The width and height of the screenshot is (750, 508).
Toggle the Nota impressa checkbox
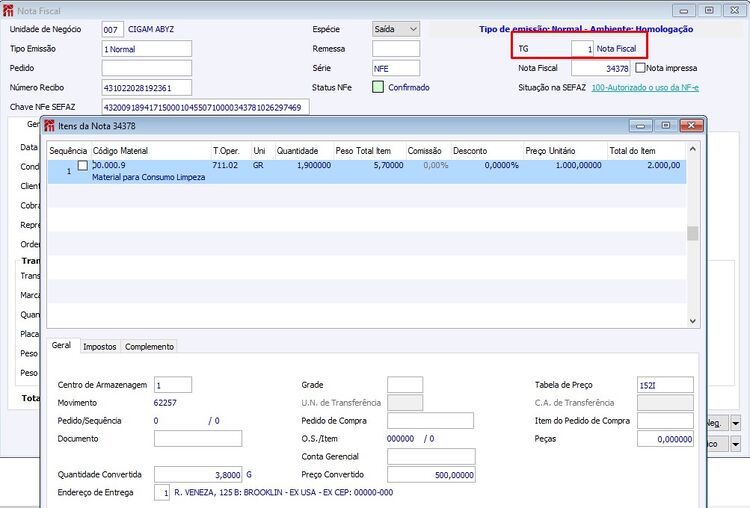pos(640,68)
